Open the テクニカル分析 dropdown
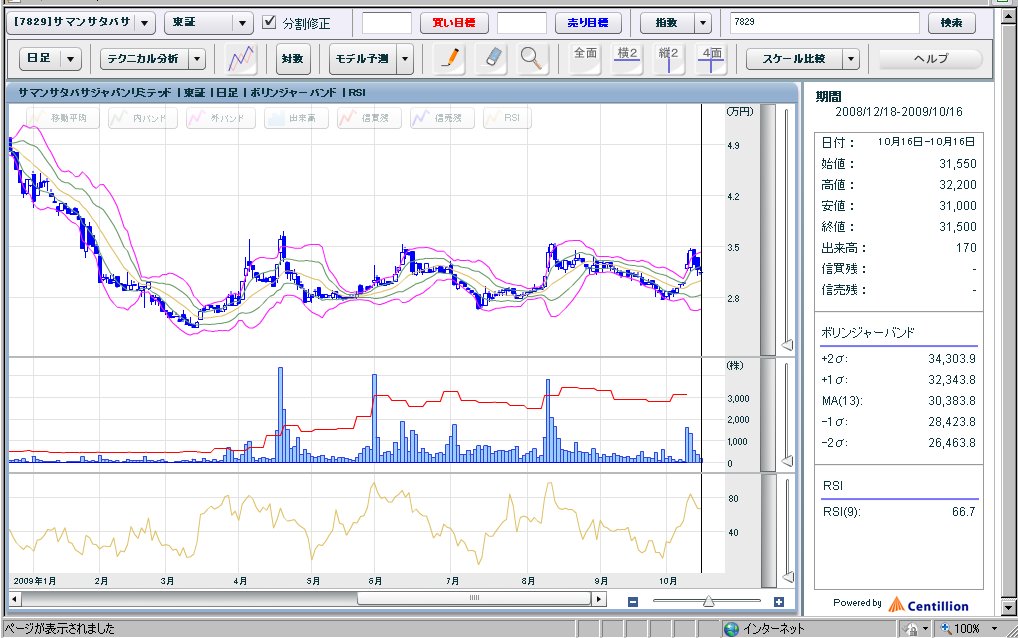The height and width of the screenshot is (638, 1018). point(197,59)
